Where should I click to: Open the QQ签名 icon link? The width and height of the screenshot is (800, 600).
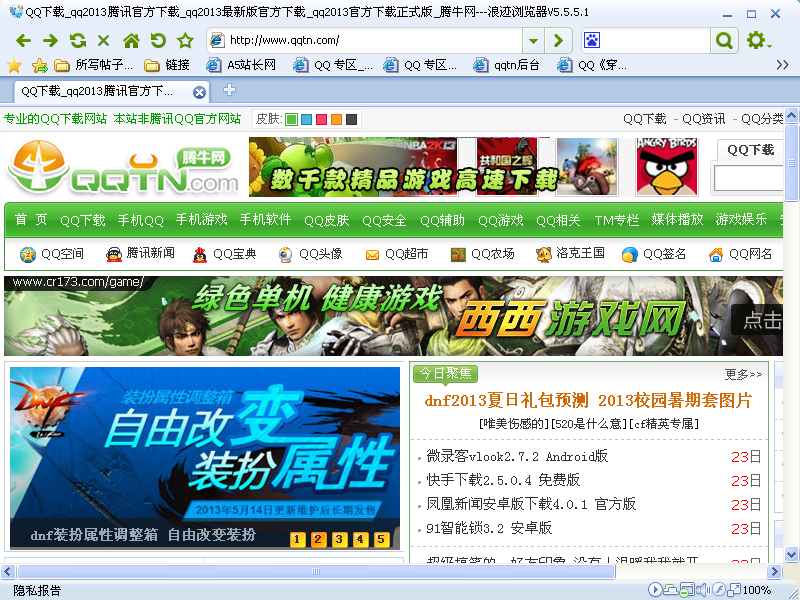point(654,254)
